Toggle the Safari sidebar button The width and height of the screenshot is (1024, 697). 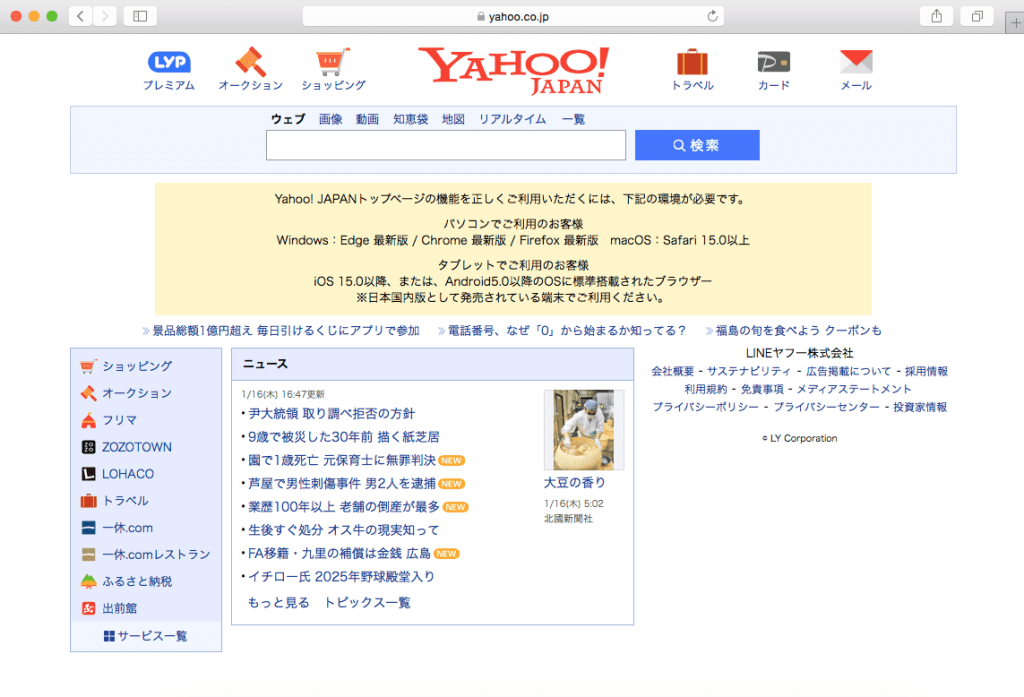pyautogui.click(x=140, y=16)
